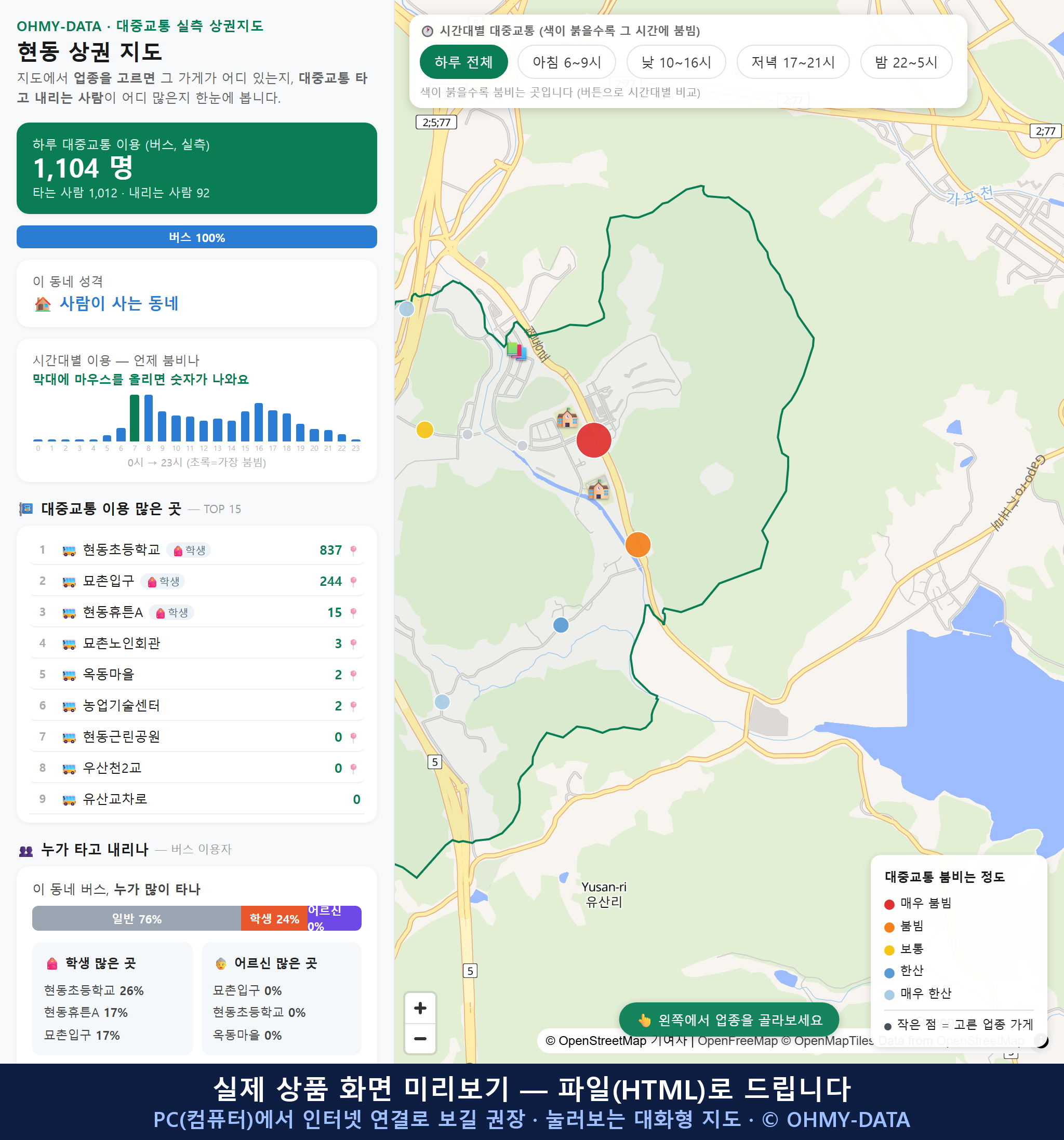Click the 붐빔 orange legend dot

click(889, 927)
